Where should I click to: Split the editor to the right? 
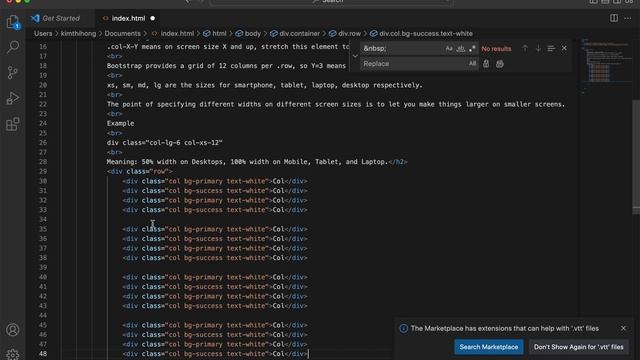pos(614,18)
